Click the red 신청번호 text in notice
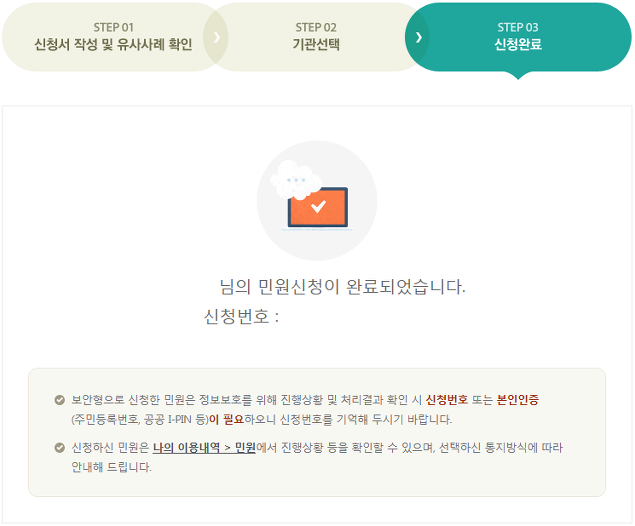The height and width of the screenshot is (526, 635). (447, 400)
